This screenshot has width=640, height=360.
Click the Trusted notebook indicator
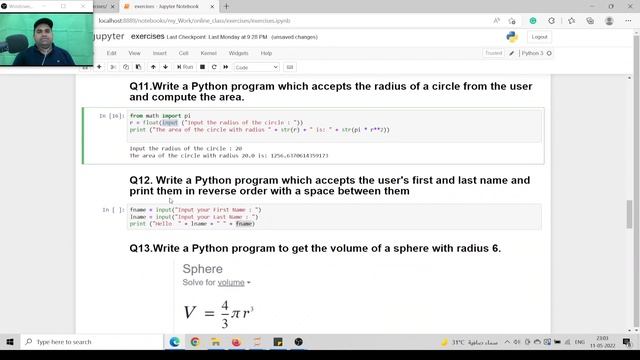(493, 53)
